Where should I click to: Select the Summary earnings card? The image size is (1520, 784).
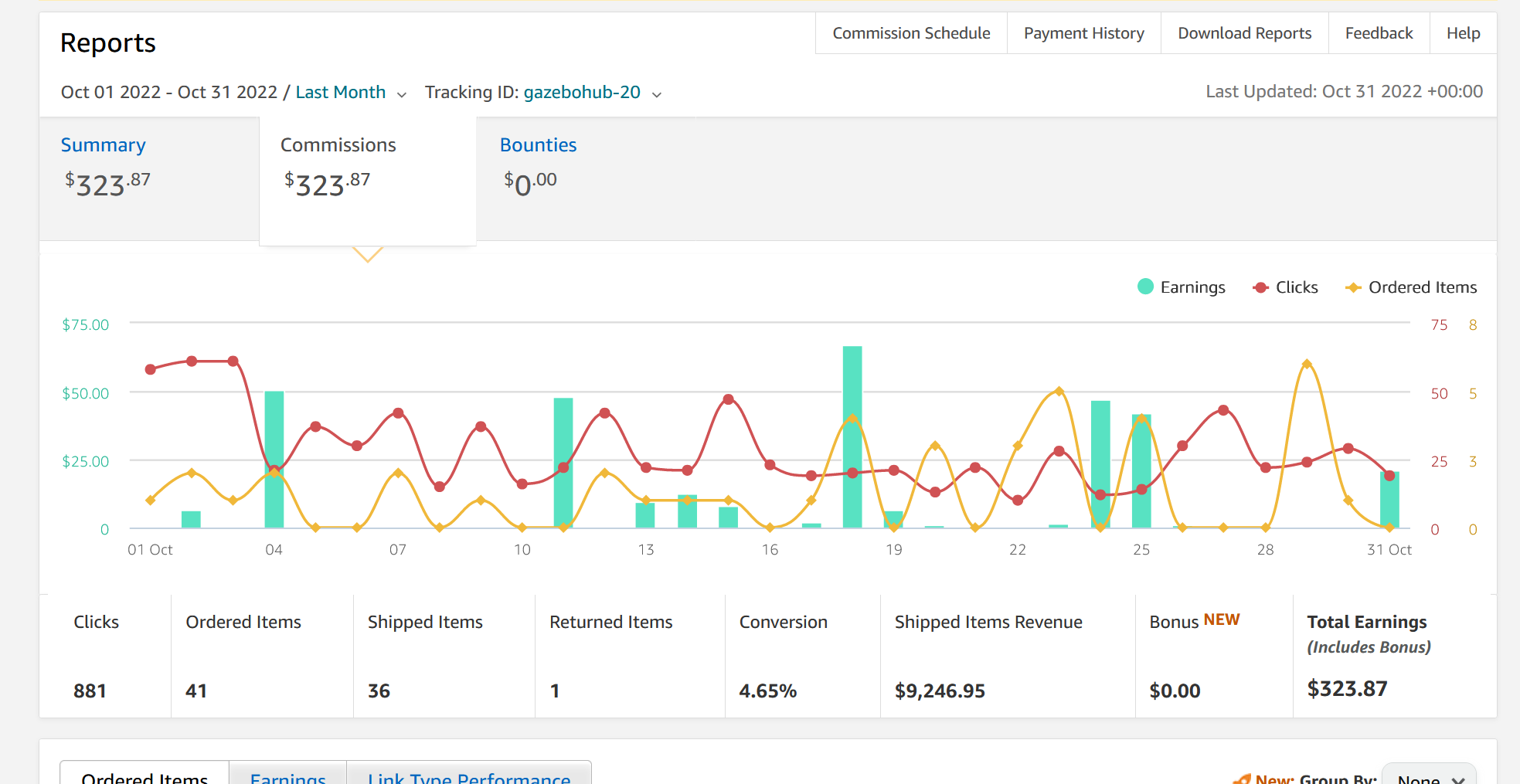click(x=149, y=178)
